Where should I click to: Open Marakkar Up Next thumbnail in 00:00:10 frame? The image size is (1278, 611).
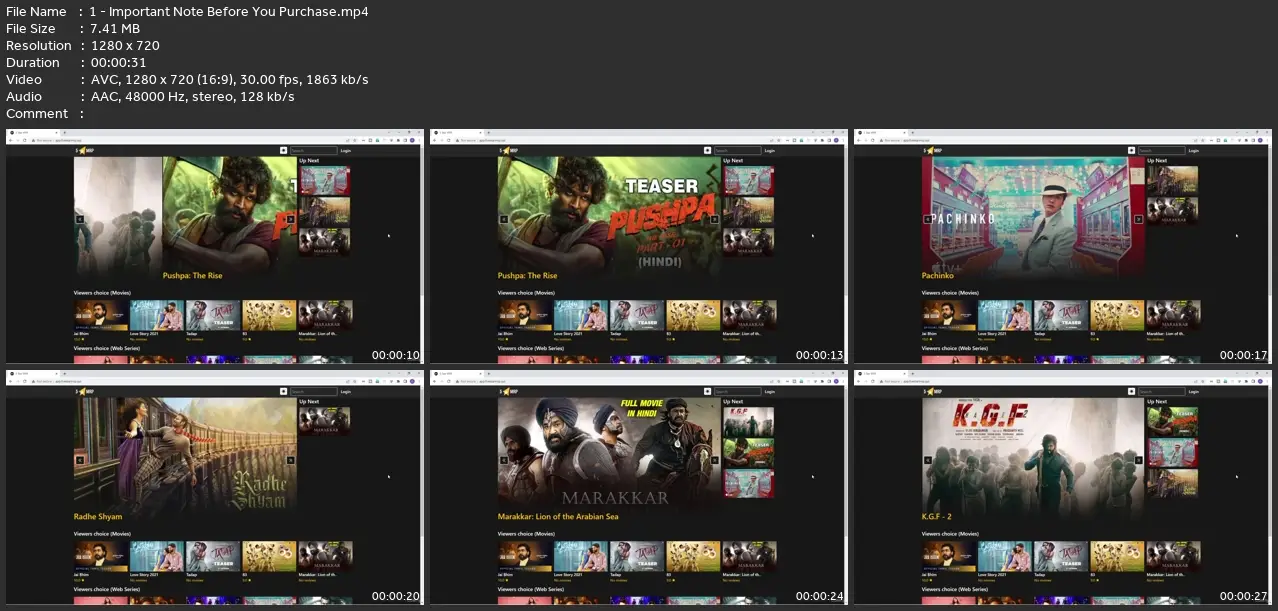(x=325, y=241)
